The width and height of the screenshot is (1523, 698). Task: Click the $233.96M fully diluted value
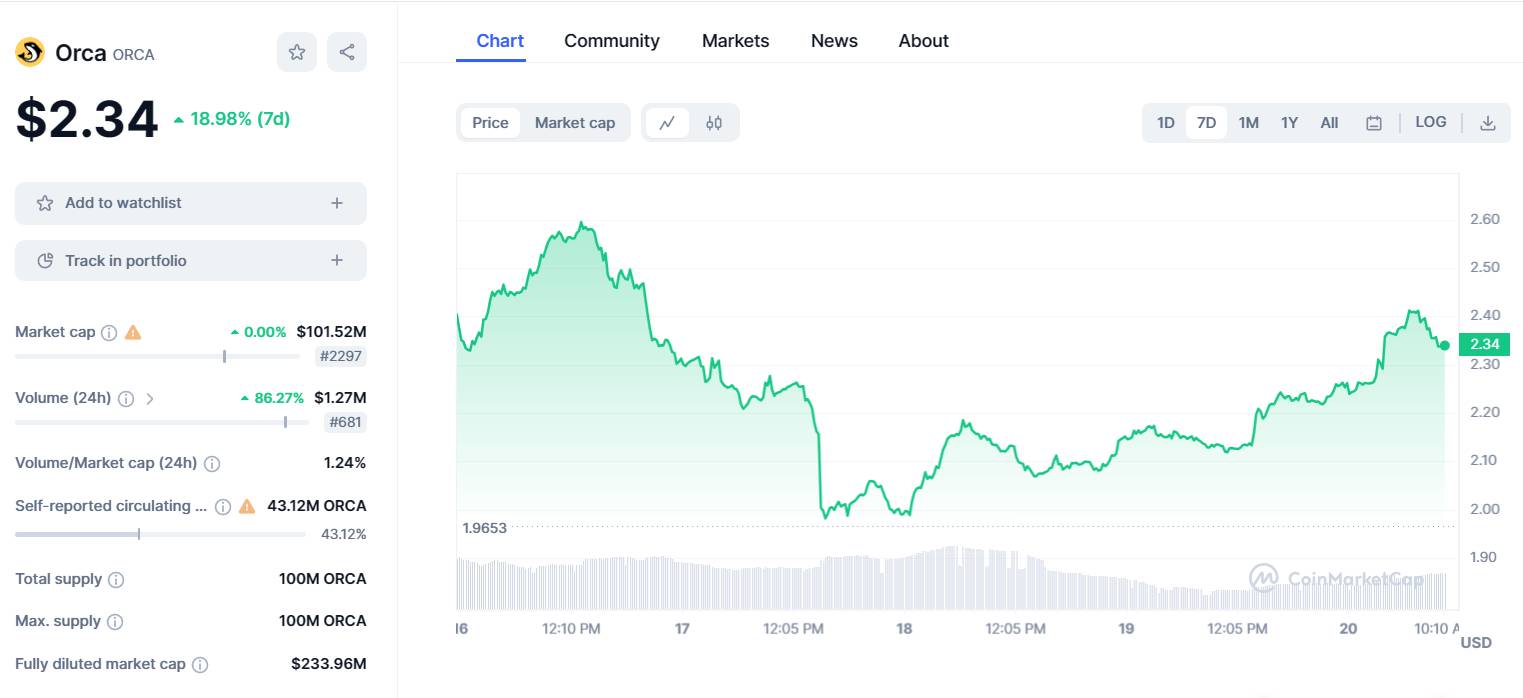point(329,664)
